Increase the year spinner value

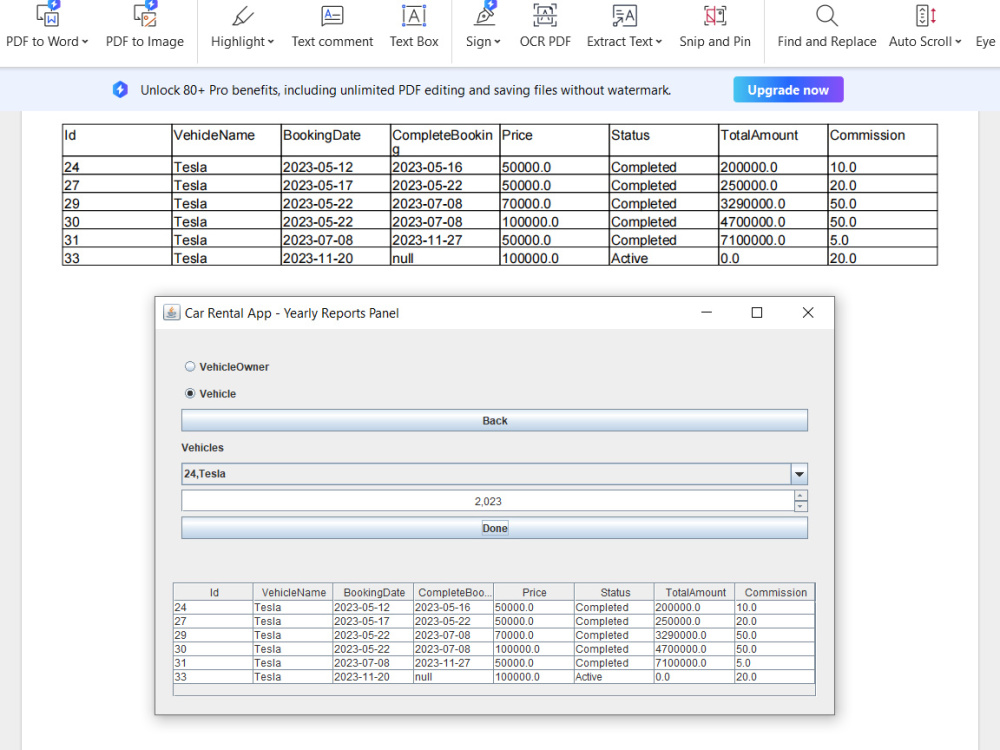point(800,496)
